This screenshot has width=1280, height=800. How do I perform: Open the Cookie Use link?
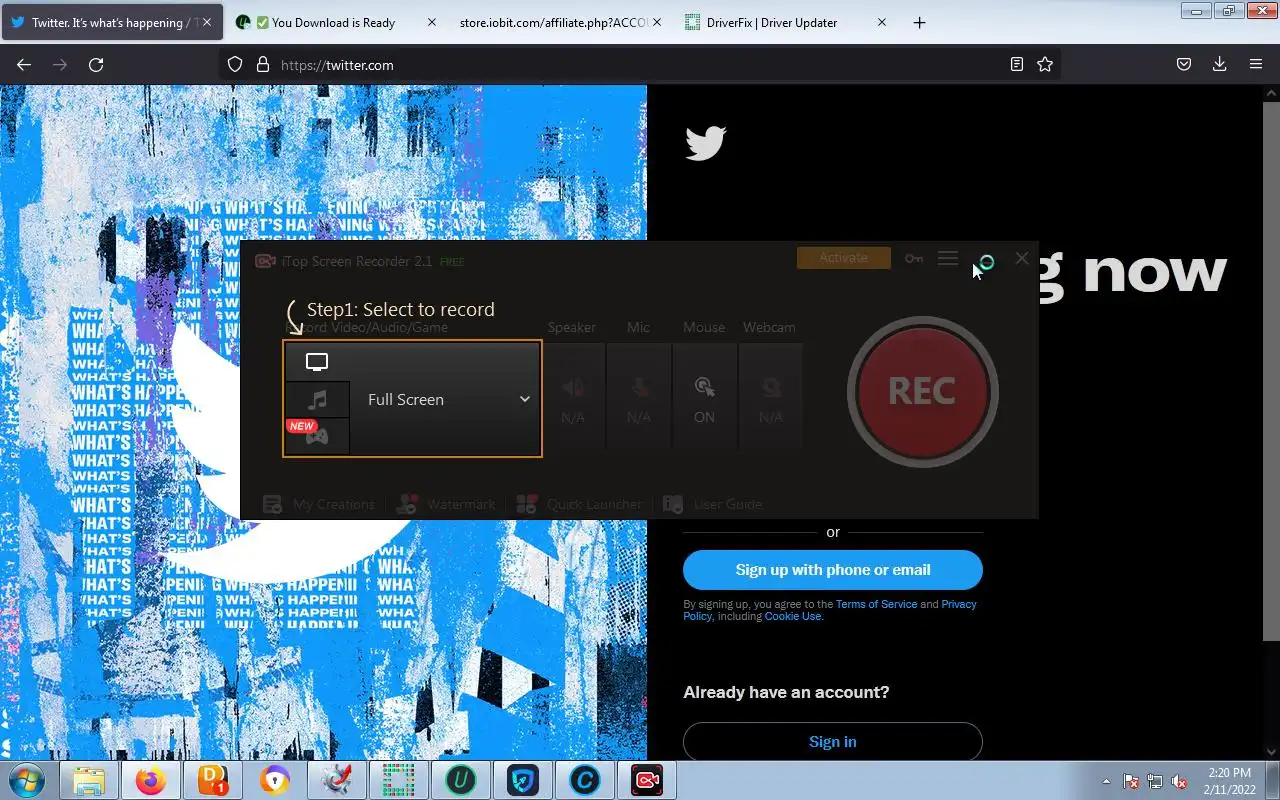tap(793, 616)
